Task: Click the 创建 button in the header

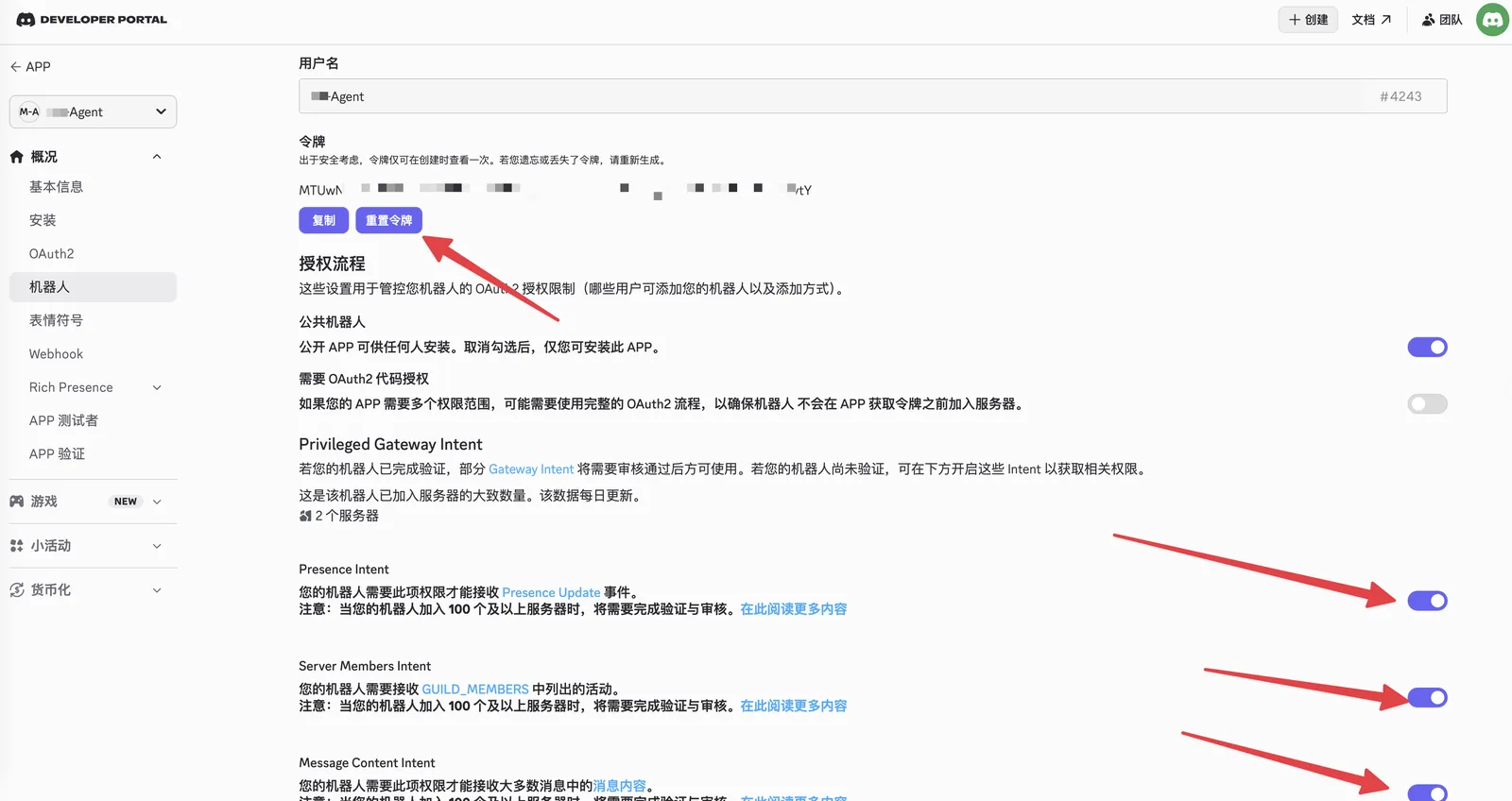Action: (x=1308, y=20)
